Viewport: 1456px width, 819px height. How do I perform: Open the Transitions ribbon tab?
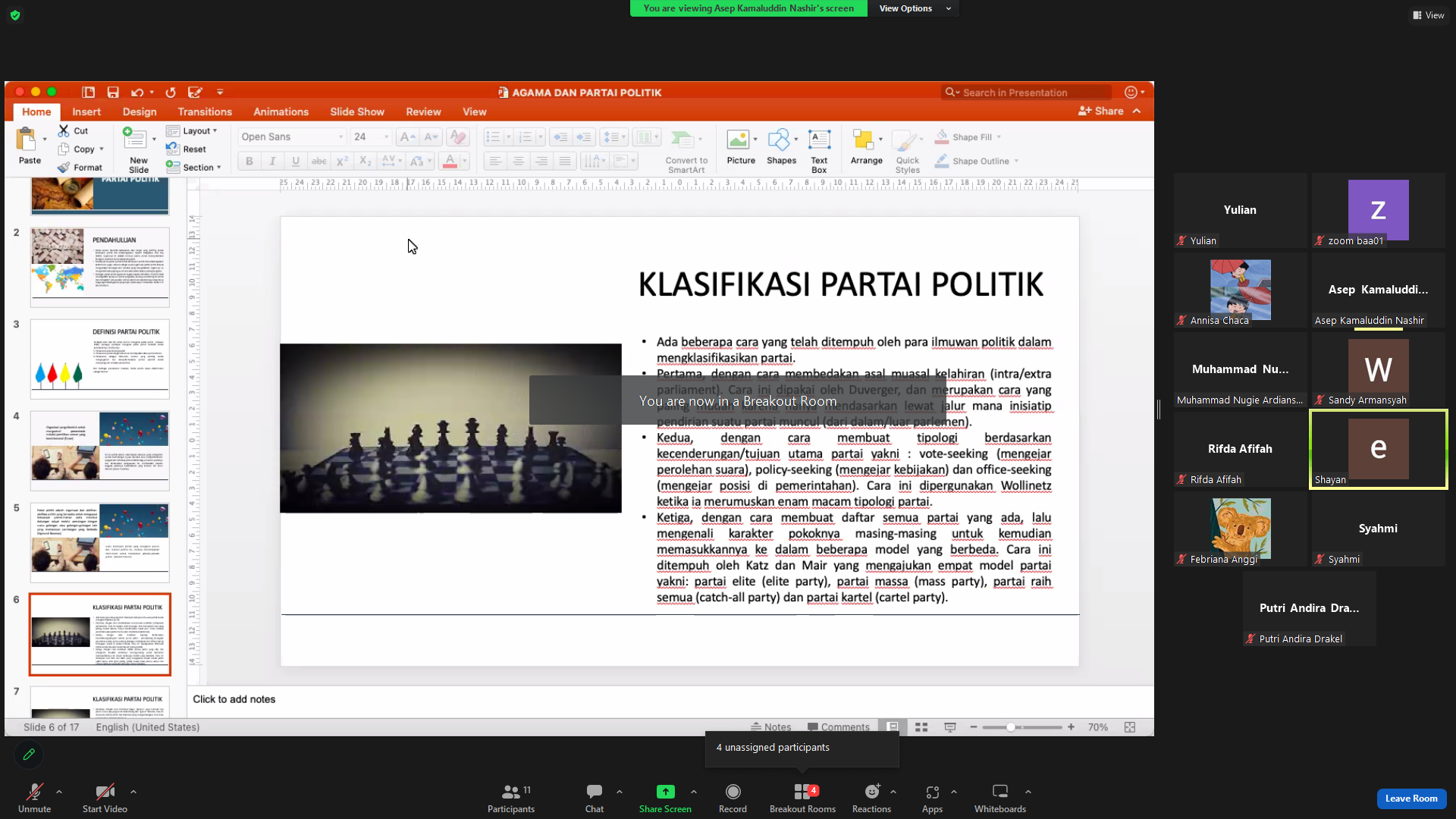click(205, 111)
